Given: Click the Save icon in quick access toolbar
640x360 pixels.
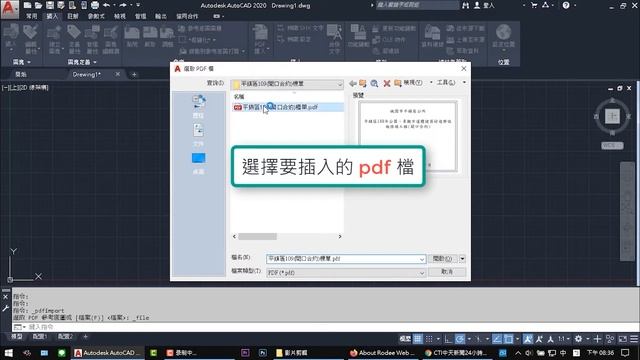Looking at the screenshot, I should coord(49,5).
